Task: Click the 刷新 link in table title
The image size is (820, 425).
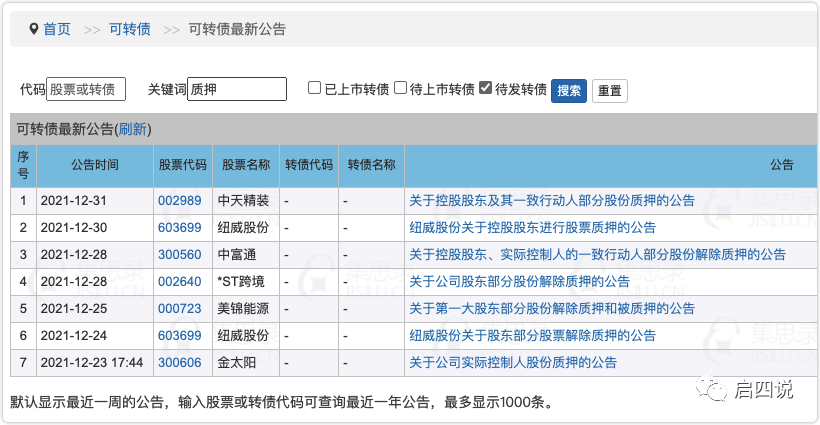Action: pos(133,129)
